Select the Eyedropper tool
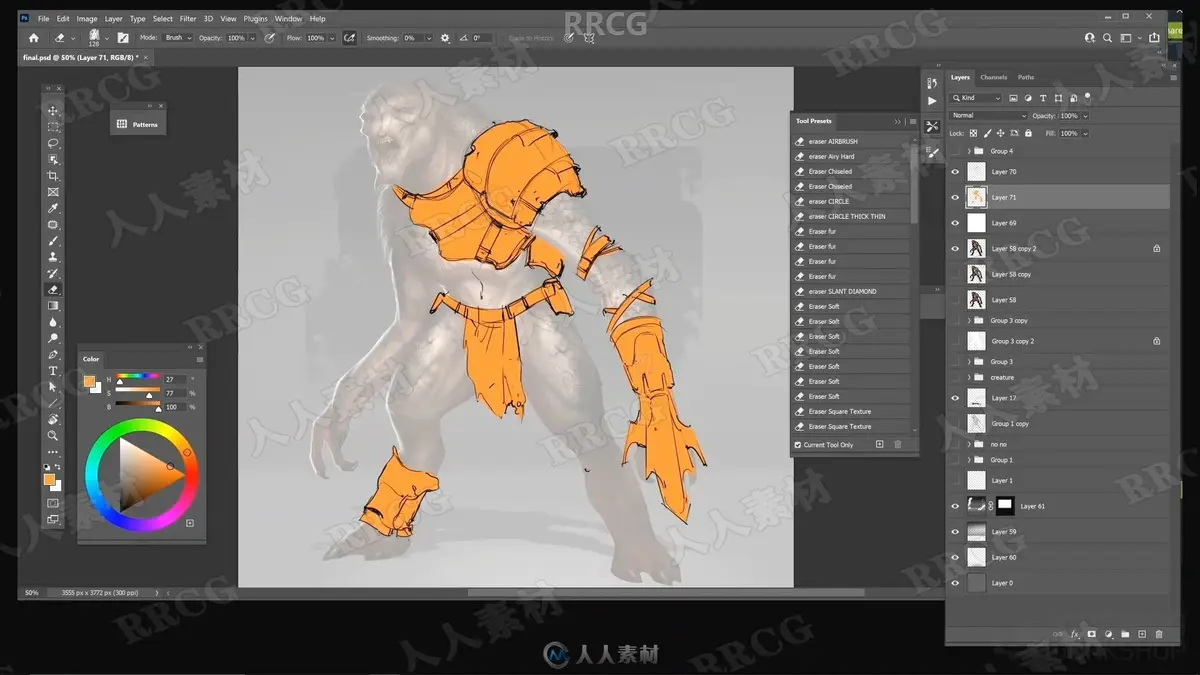1200x675 pixels. pos(53,208)
